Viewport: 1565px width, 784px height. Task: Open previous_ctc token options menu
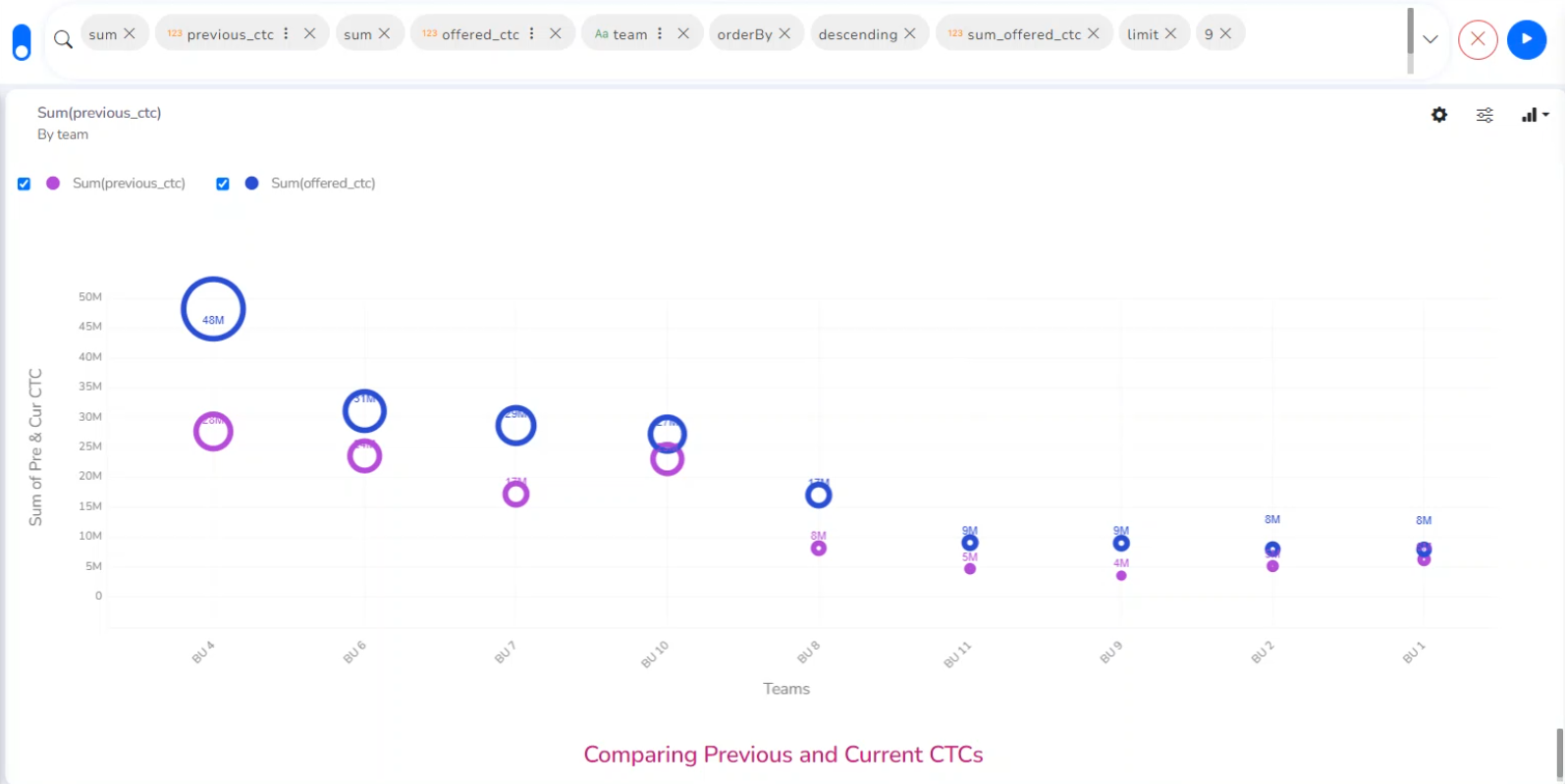click(286, 33)
